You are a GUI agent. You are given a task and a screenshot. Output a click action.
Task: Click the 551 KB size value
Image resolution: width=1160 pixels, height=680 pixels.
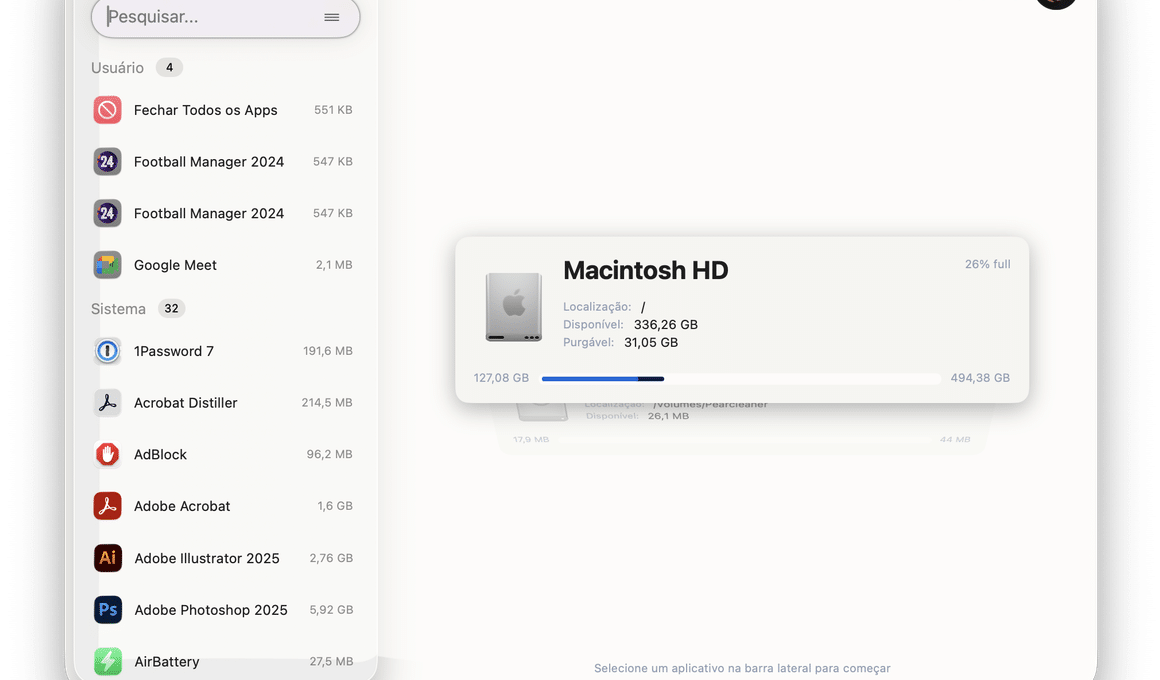333,110
